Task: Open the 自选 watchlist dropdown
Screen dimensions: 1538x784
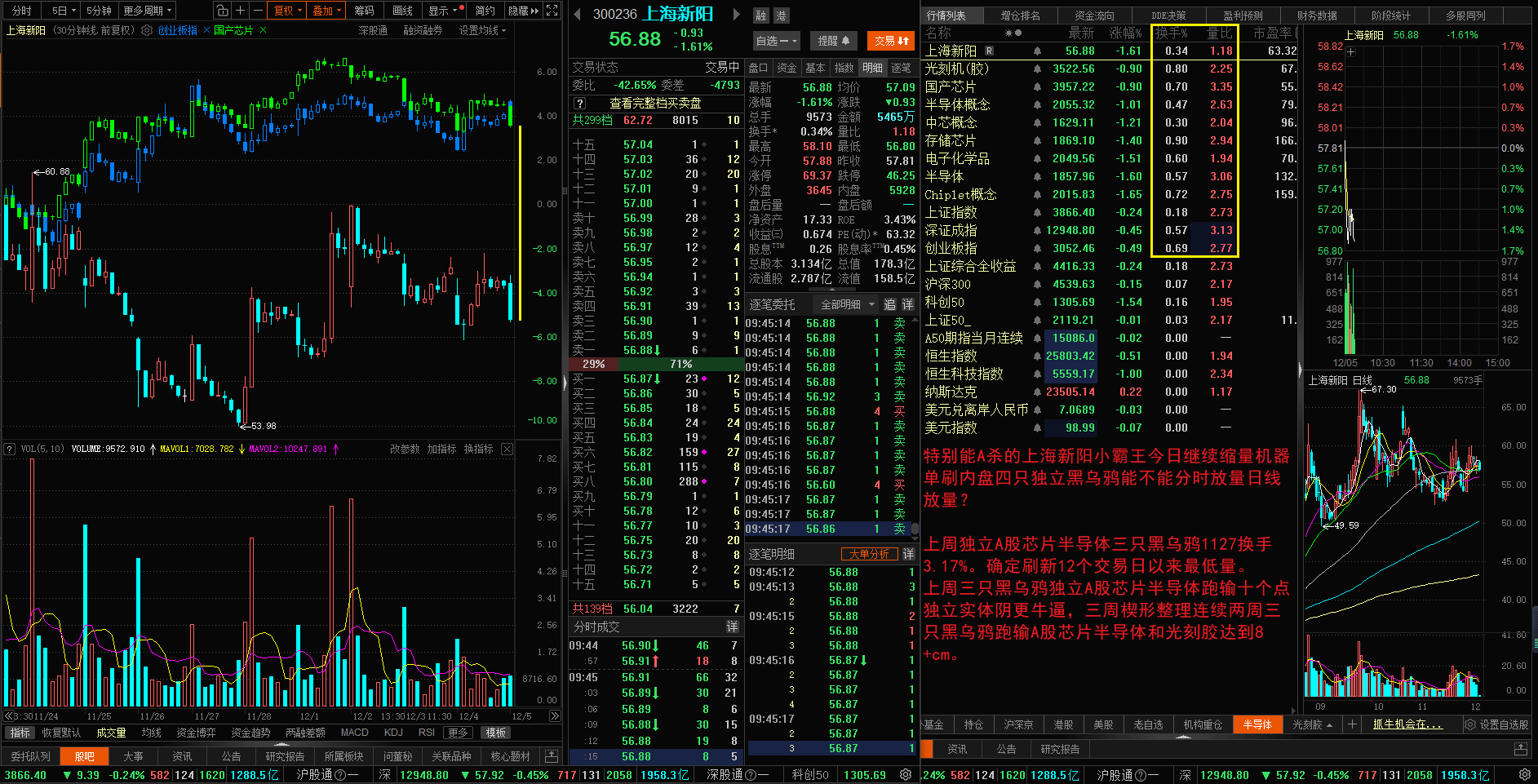Action: (x=776, y=41)
